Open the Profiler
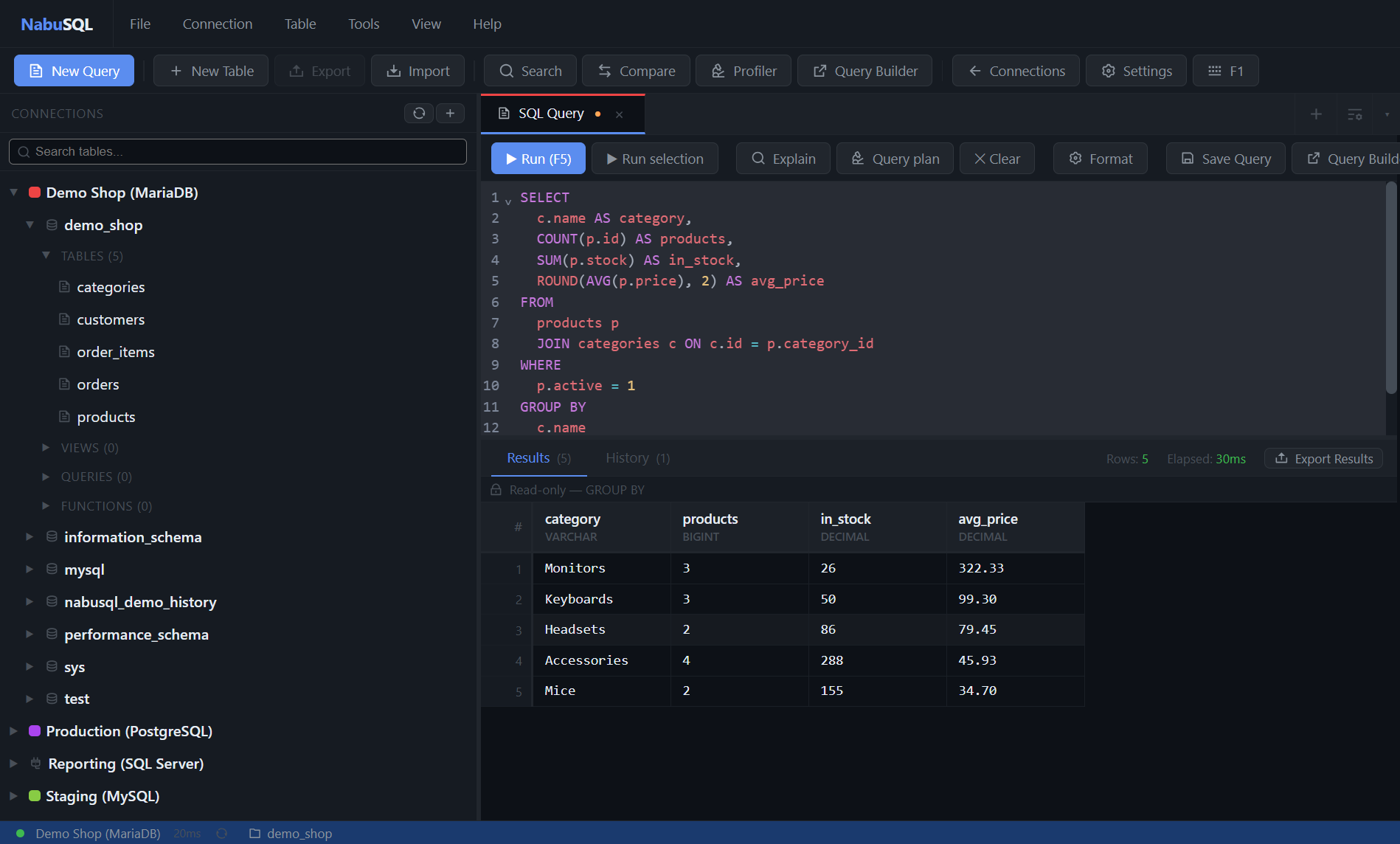This screenshot has height=844, width=1400. (744, 71)
